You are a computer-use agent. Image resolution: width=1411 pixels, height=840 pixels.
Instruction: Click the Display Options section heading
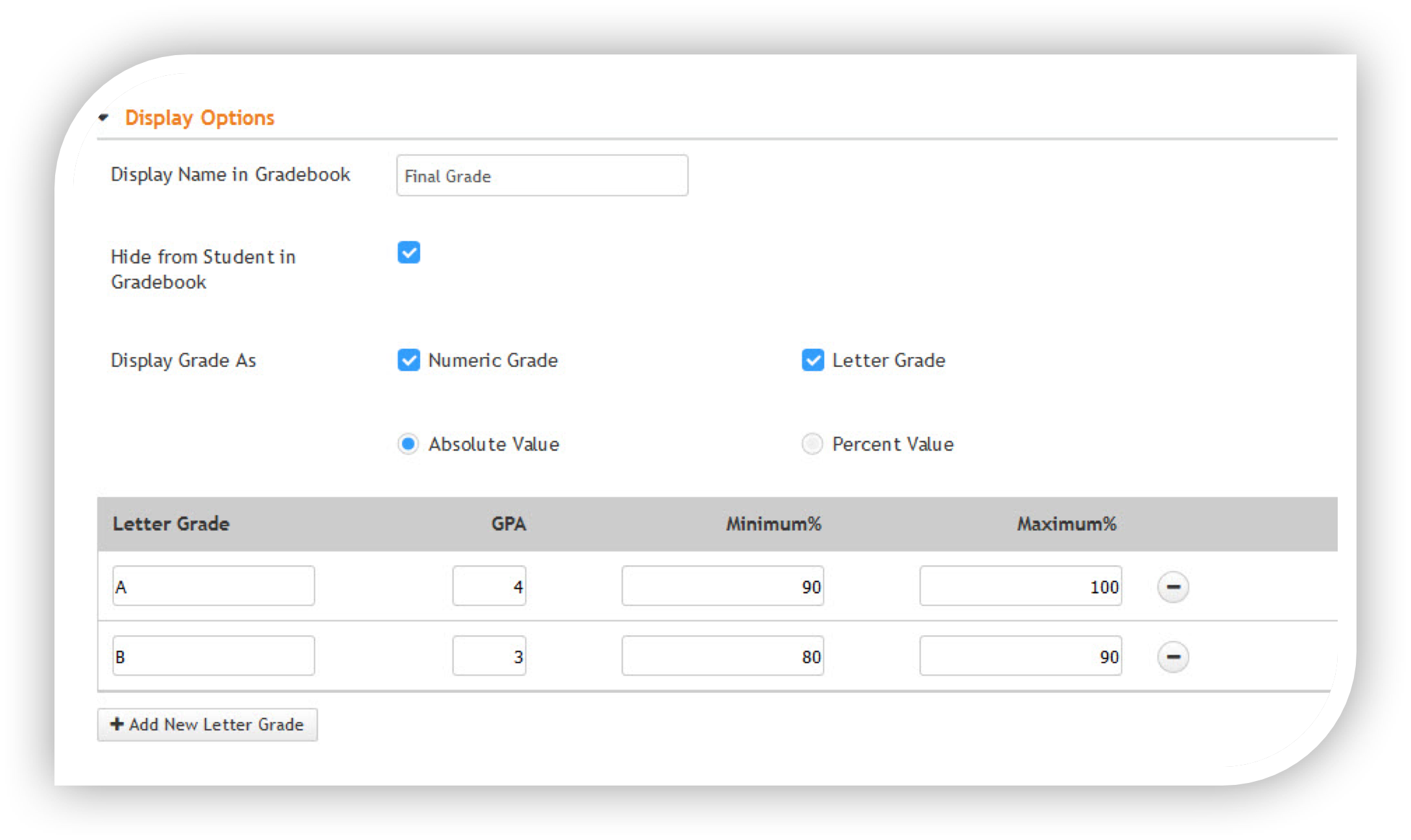(x=199, y=118)
